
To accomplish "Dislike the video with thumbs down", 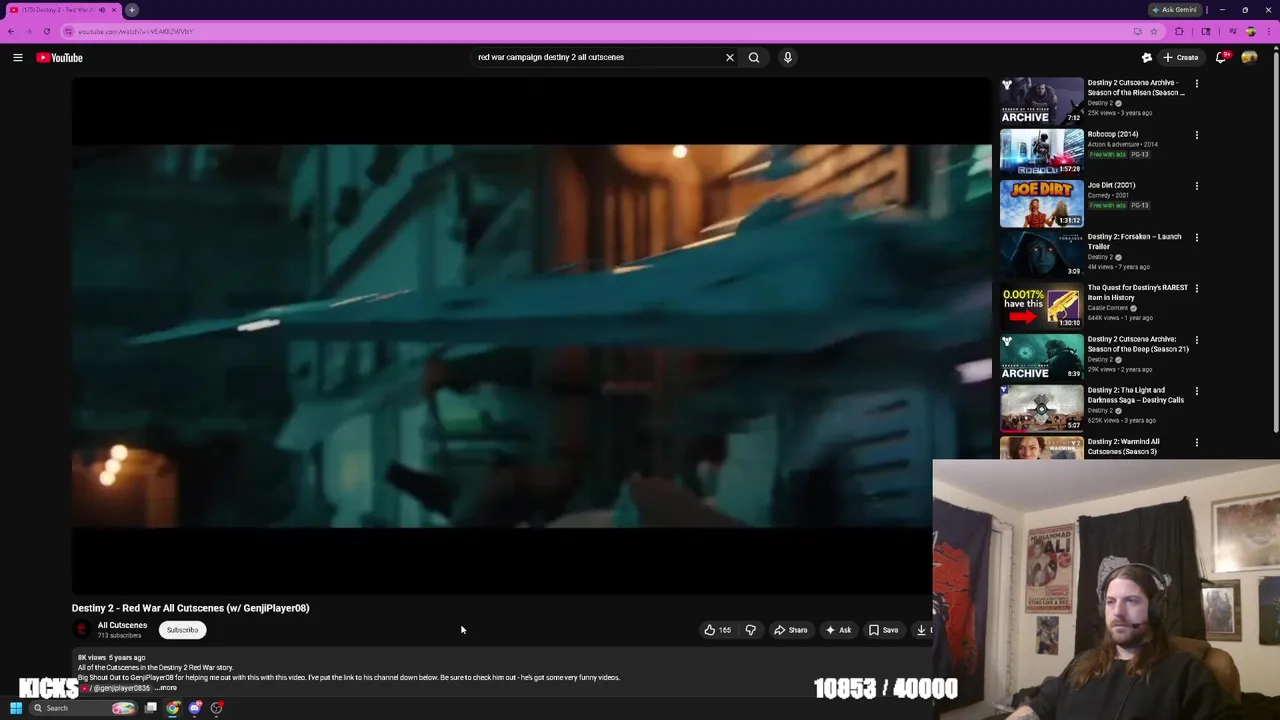I will 750,630.
